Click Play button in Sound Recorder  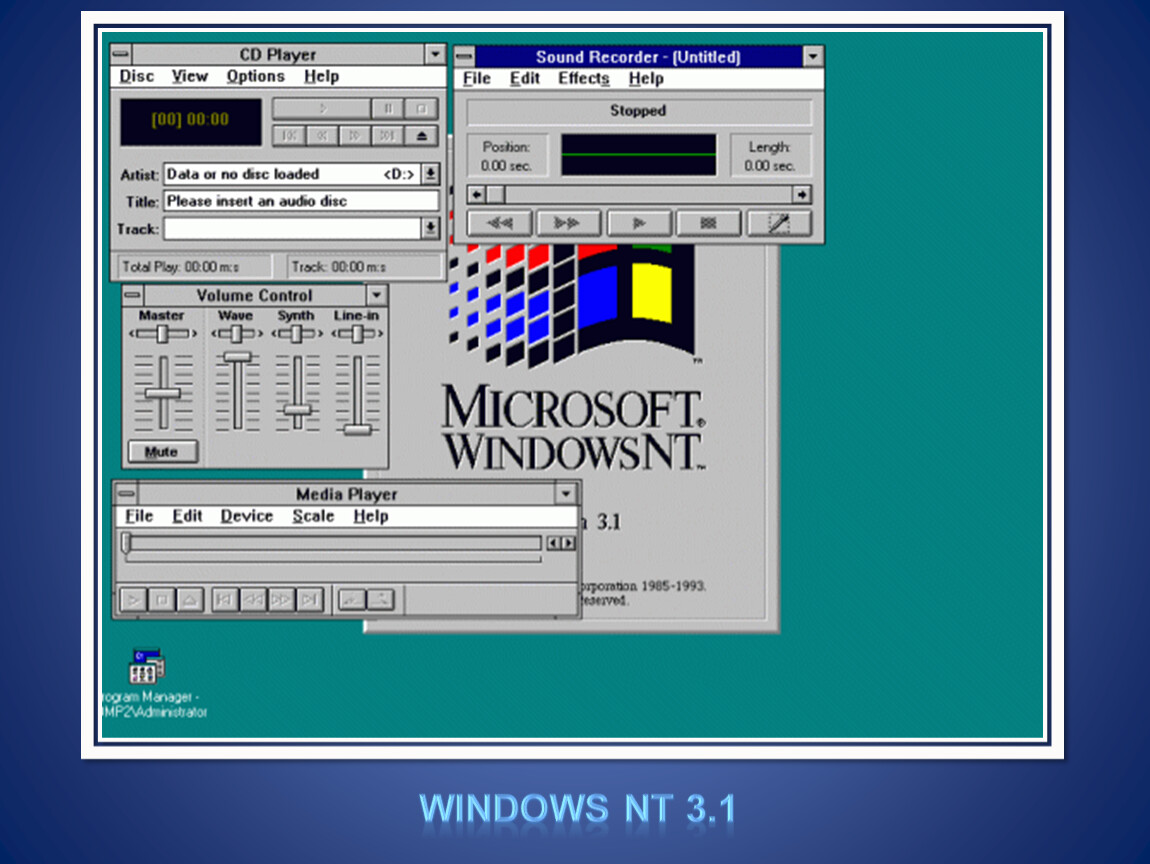click(639, 223)
